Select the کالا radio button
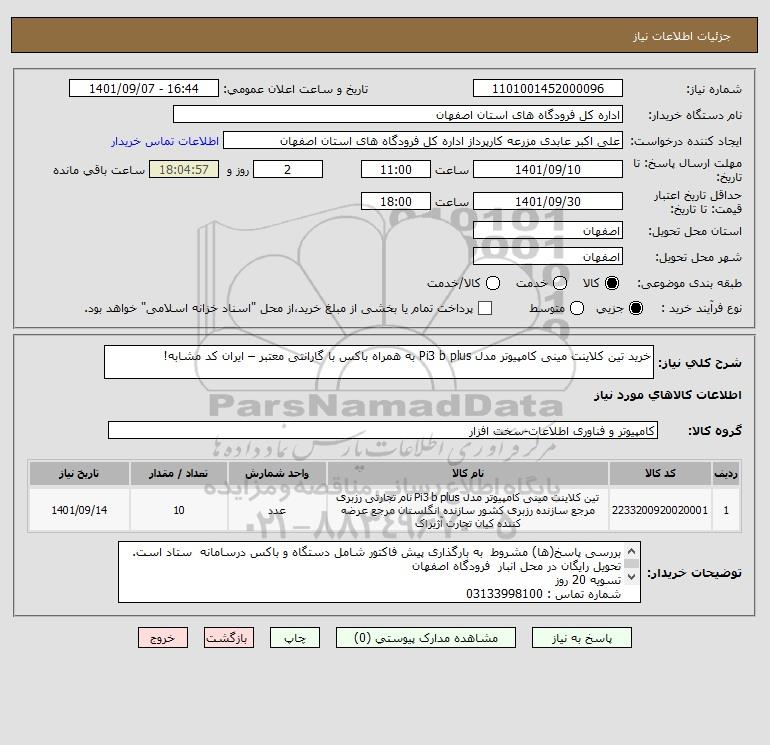The image size is (770, 745). click(x=612, y=283)
